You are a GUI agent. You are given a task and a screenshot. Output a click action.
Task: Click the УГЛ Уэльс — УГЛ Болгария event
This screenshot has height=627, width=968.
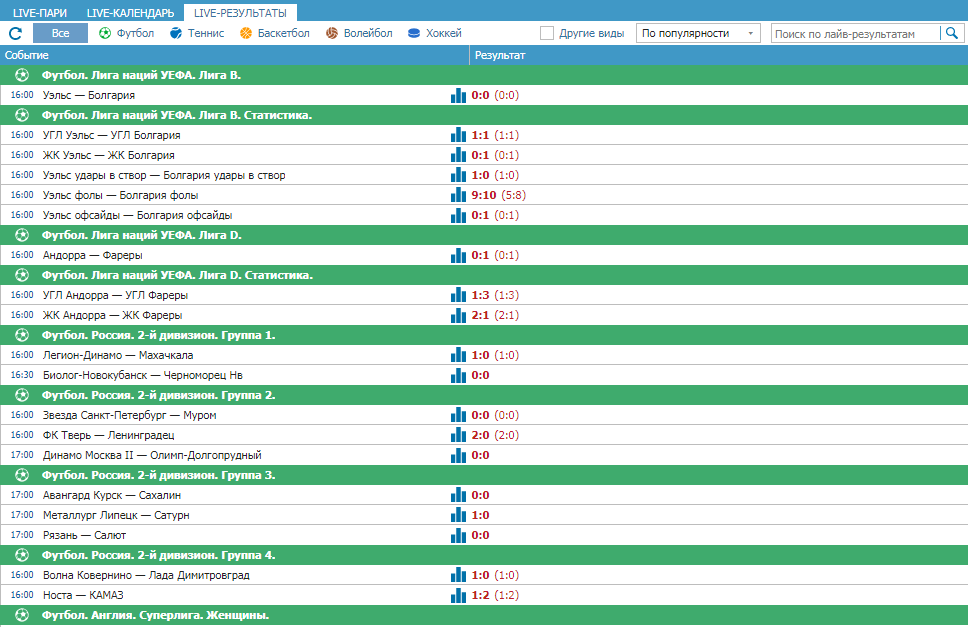[x=112, y=135]
